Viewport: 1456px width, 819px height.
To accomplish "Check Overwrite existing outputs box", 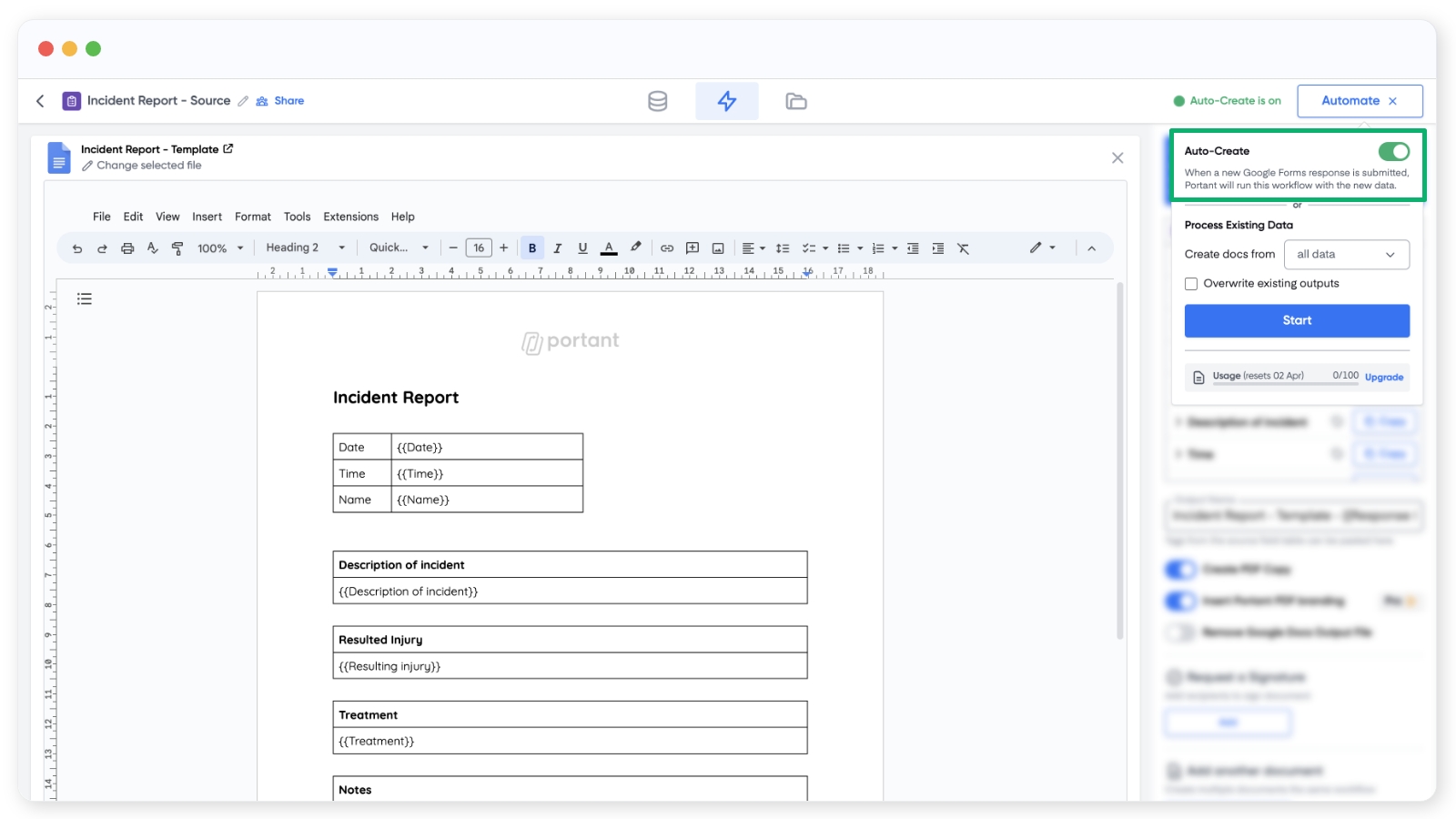I will (1191, 284).
